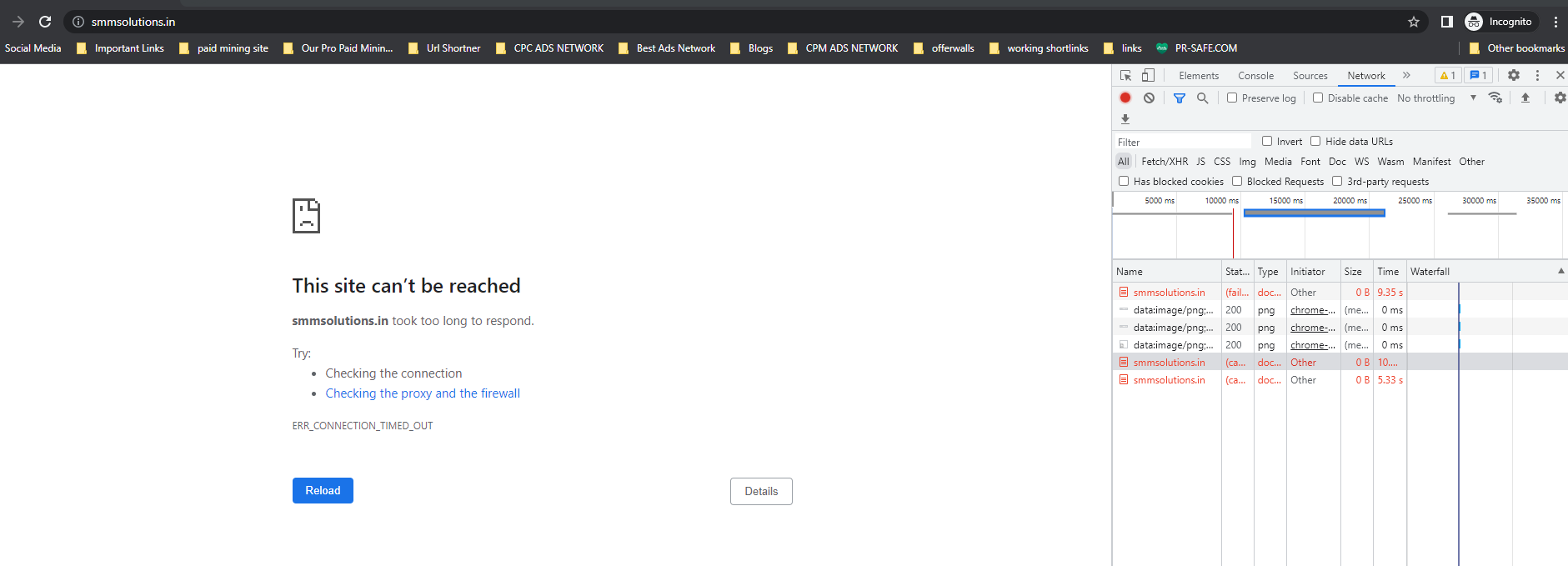Reload page via browser refresh icon
The image size is (1568, 566).
coord(45,22)
